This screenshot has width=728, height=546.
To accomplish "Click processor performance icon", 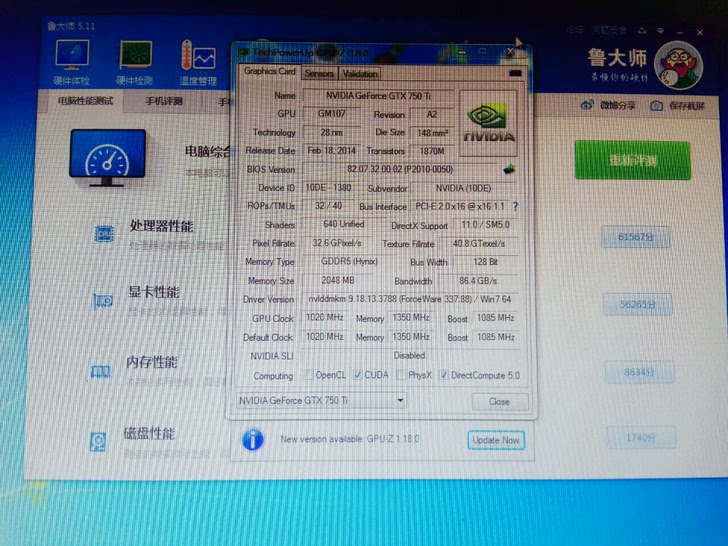I will click(104, 234).
